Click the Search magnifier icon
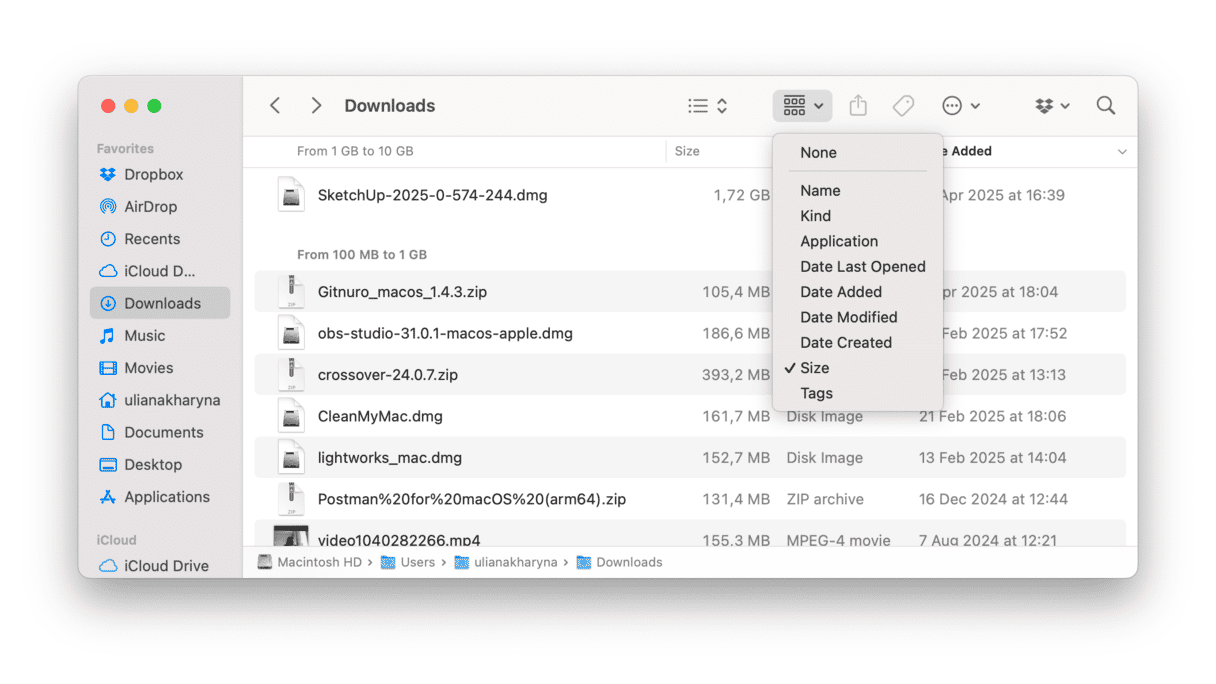1216x684 pixels. click(x=1105, y=106)
